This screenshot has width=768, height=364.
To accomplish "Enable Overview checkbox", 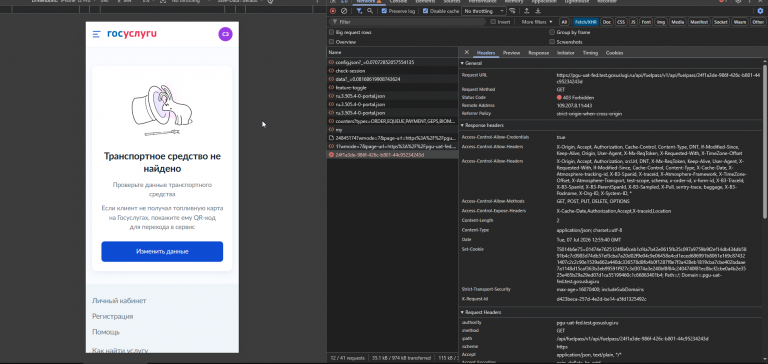I will [332, 42].
